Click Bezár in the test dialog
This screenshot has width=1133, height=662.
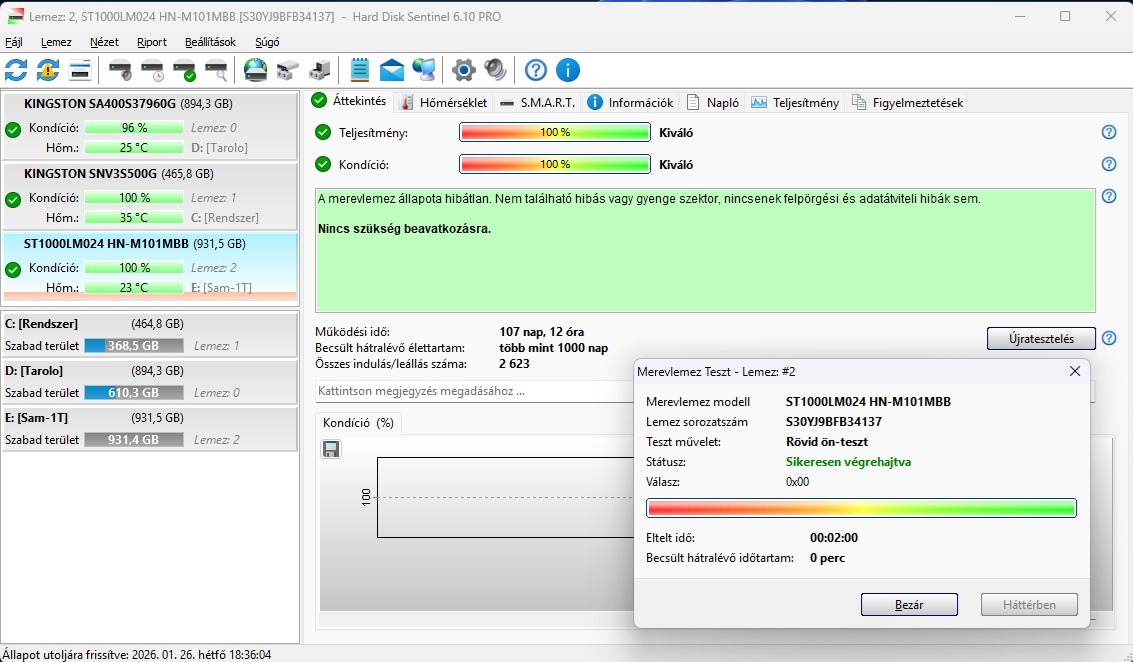[909, 605]
